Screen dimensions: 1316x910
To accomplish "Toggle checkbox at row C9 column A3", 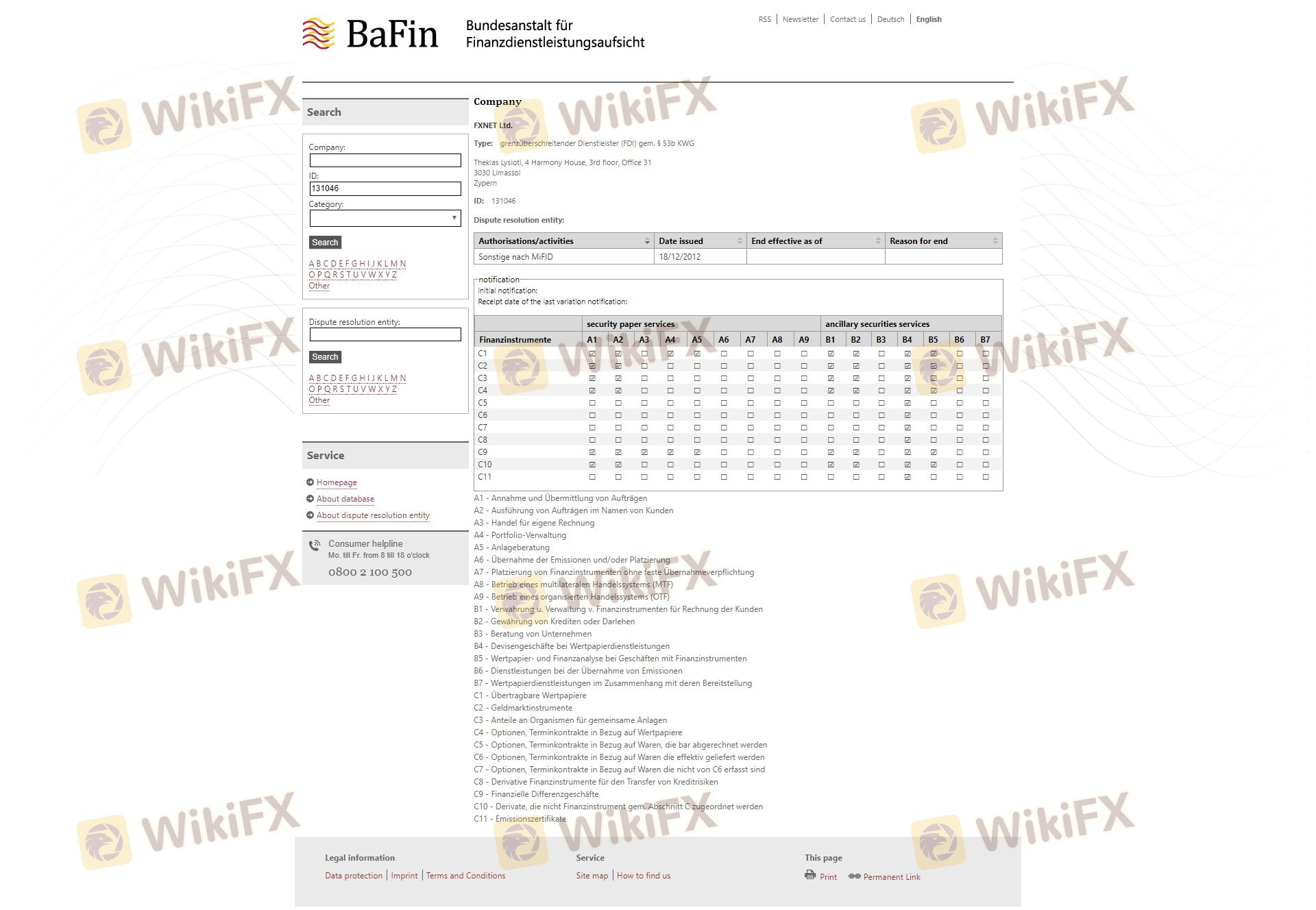I will [644, 452].
